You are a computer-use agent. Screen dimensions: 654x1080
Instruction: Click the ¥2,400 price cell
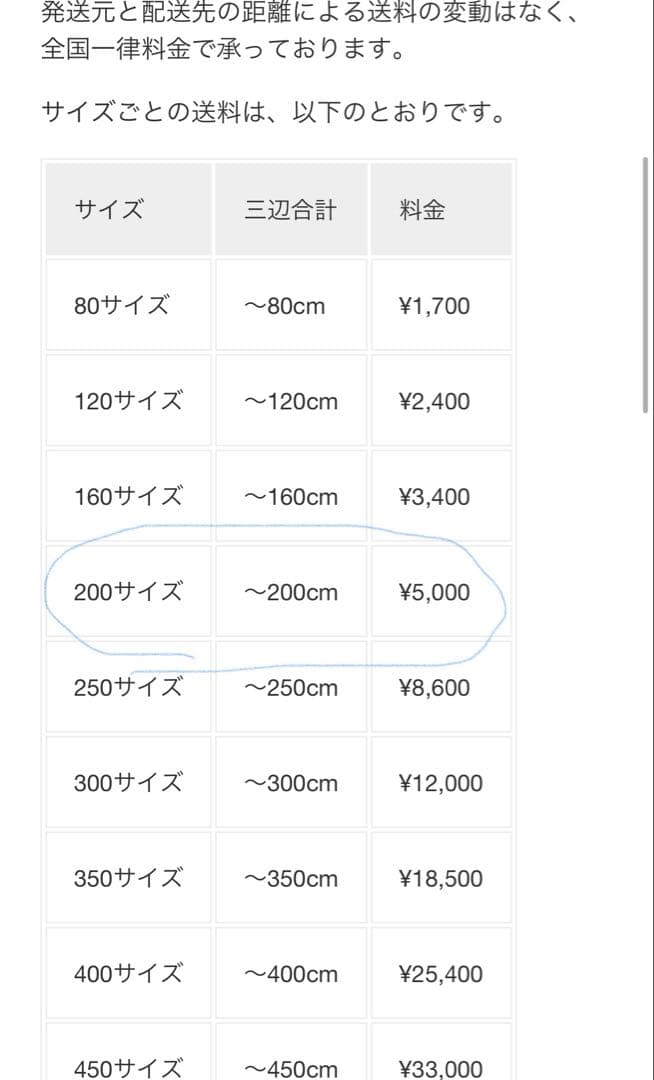[434, 402]
